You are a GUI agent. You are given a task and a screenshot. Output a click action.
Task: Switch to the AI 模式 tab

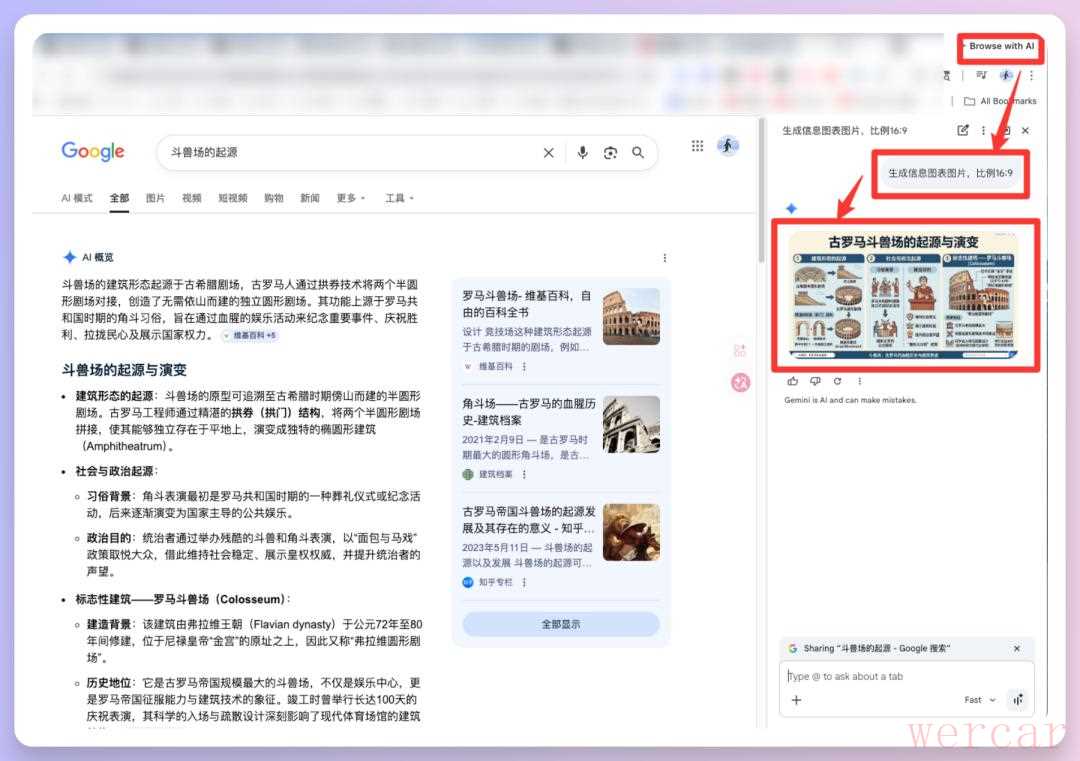point(77,198)
